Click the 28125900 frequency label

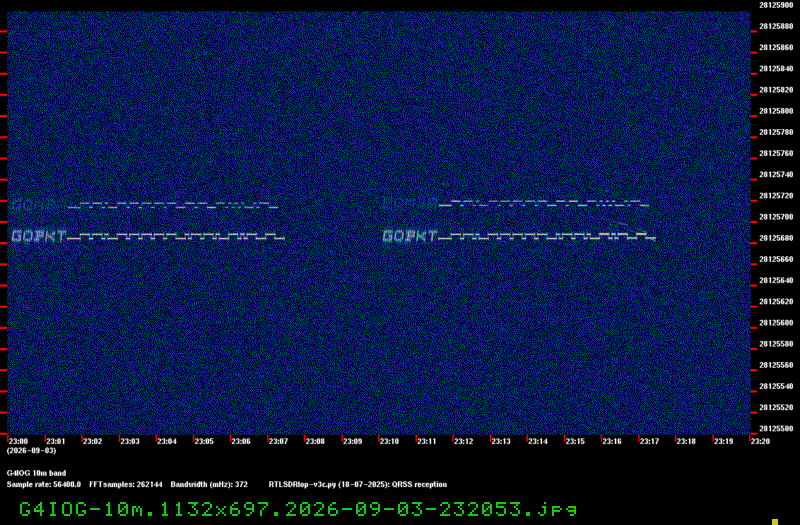coord(776,5)
